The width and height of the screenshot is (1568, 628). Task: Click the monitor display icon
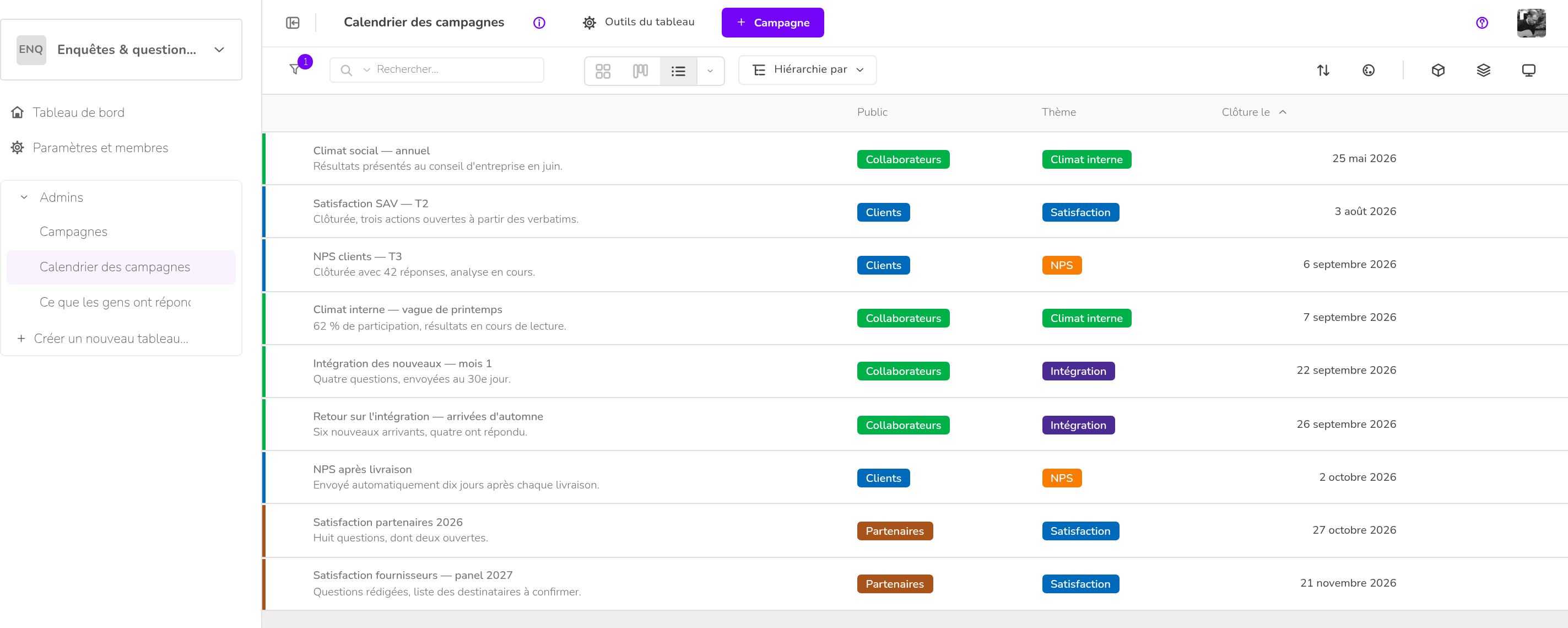(x=1528, y=70)
